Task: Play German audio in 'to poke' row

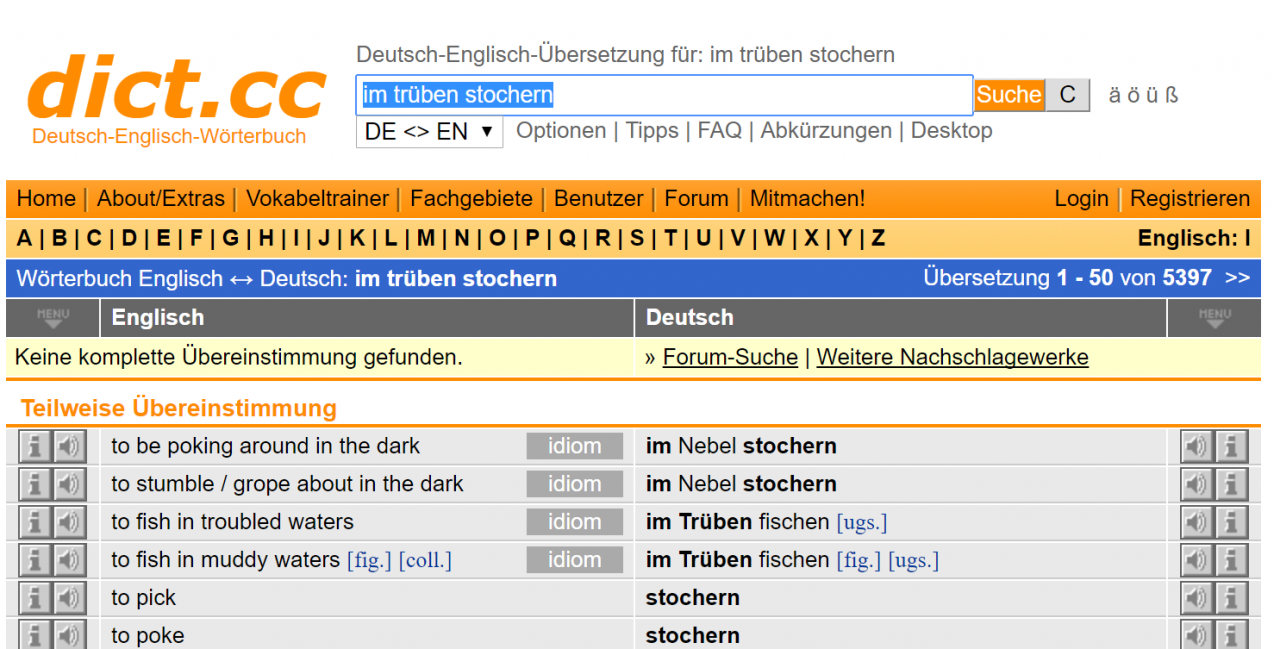Action: point(1197,635)
